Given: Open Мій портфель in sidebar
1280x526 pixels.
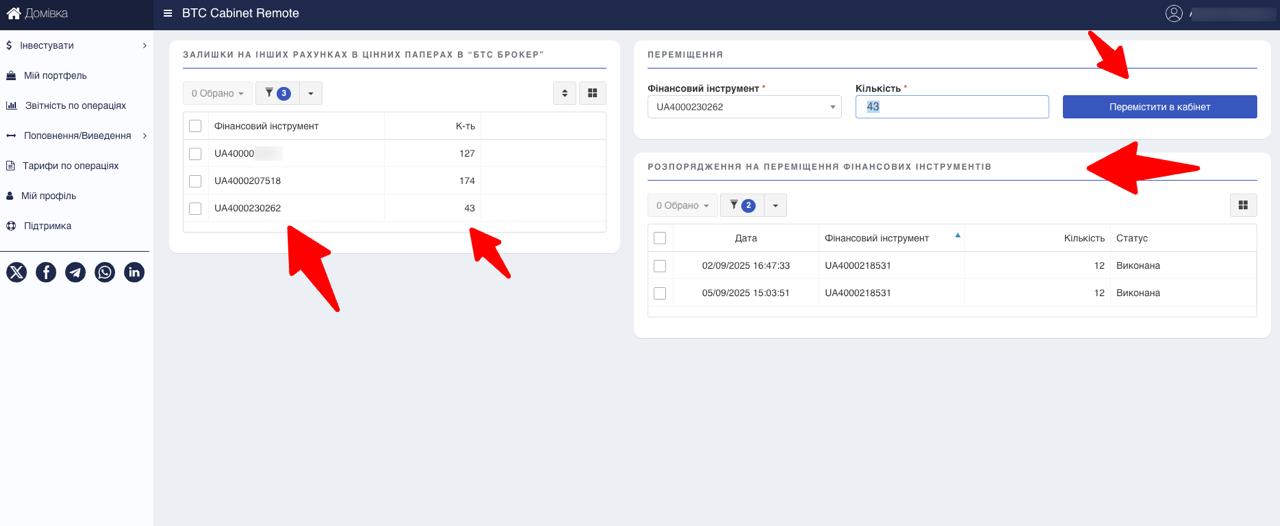Looking at the screenshot, I should coord(55,76).
